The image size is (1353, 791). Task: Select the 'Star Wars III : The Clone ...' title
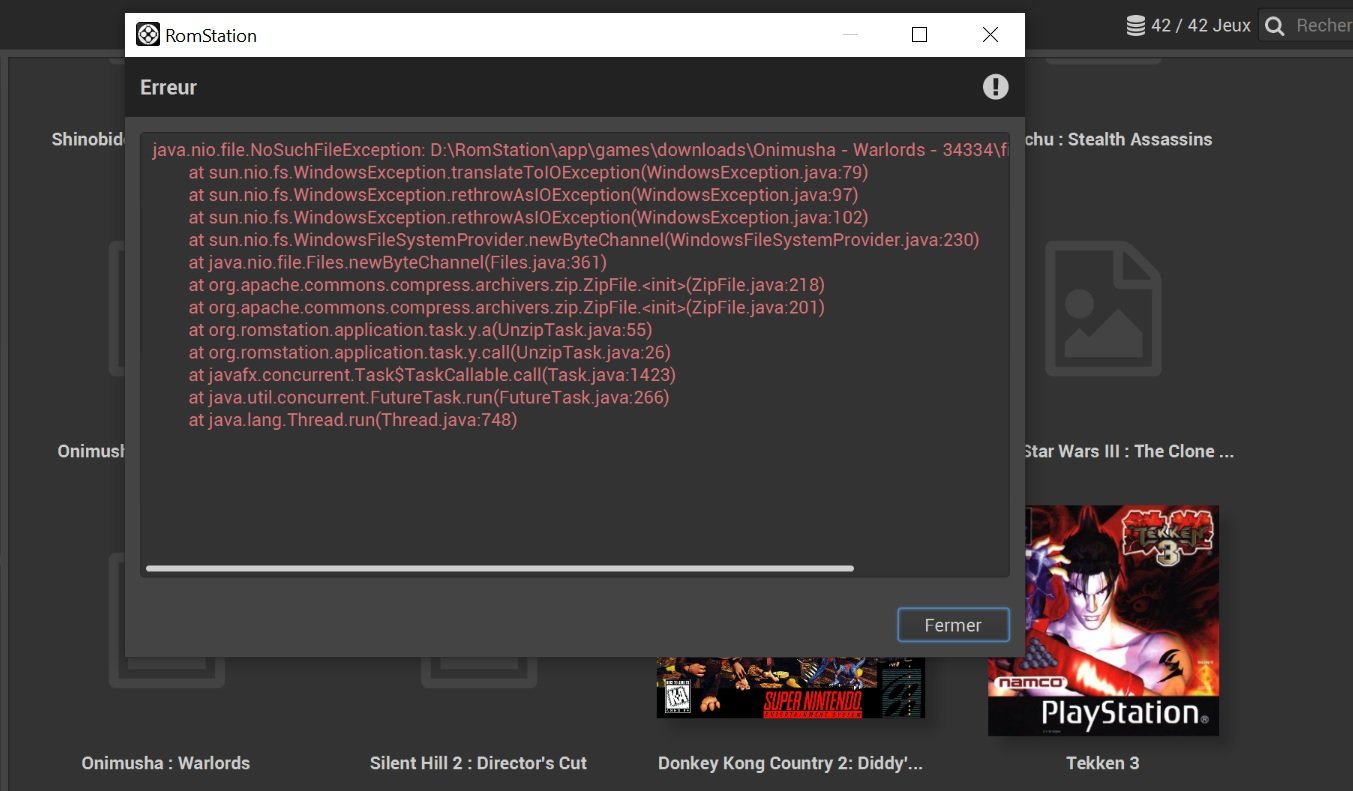coord(1129,451)
